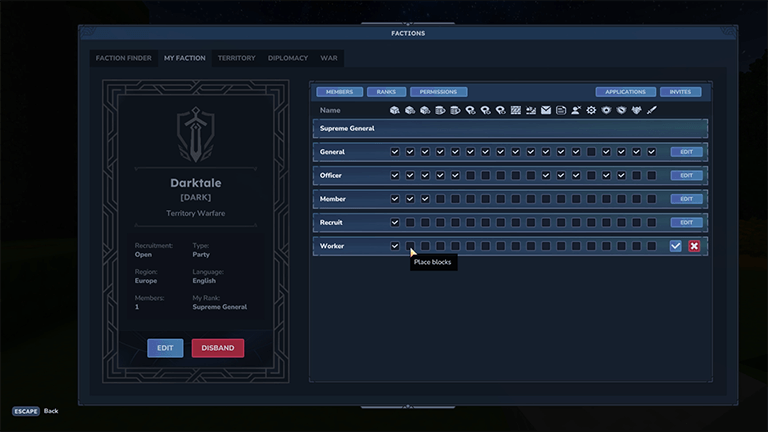Click the last map-pin permission icon in header

pos(501,110)
